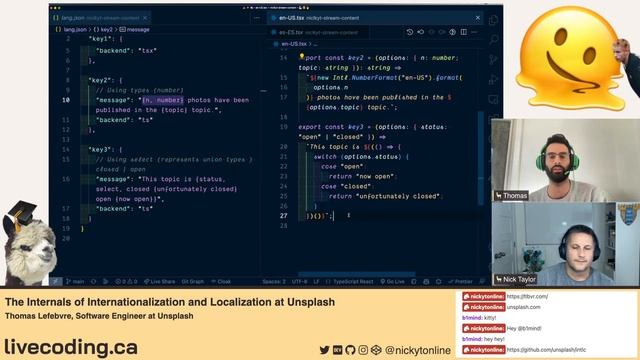640x360 pixels.
Task: Change UTF-8 file encoding
Action: [299, 282]
